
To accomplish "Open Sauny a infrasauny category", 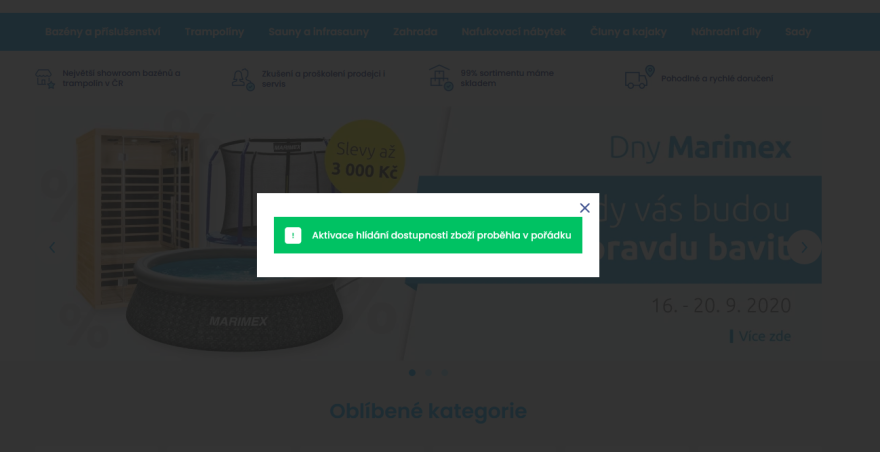I will pos(318,32).
